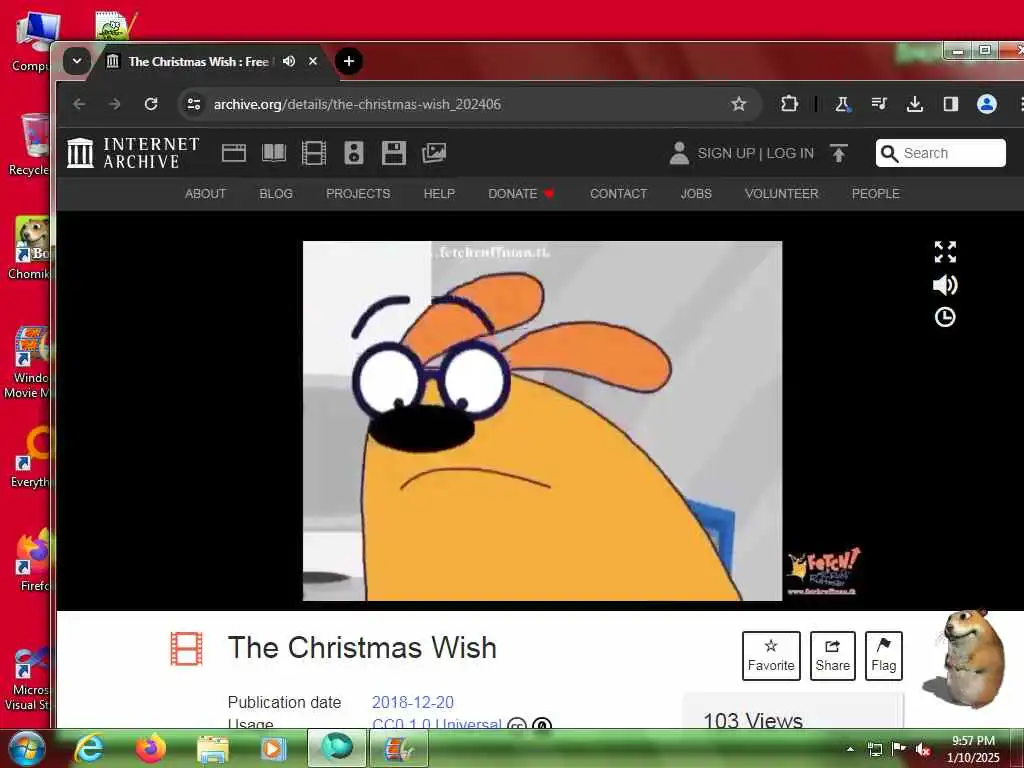Image resolution: width=1024 pixels, height=768 pixels.
Task: Toggle the video player volume icon
Action: click(x=945, y=285)
